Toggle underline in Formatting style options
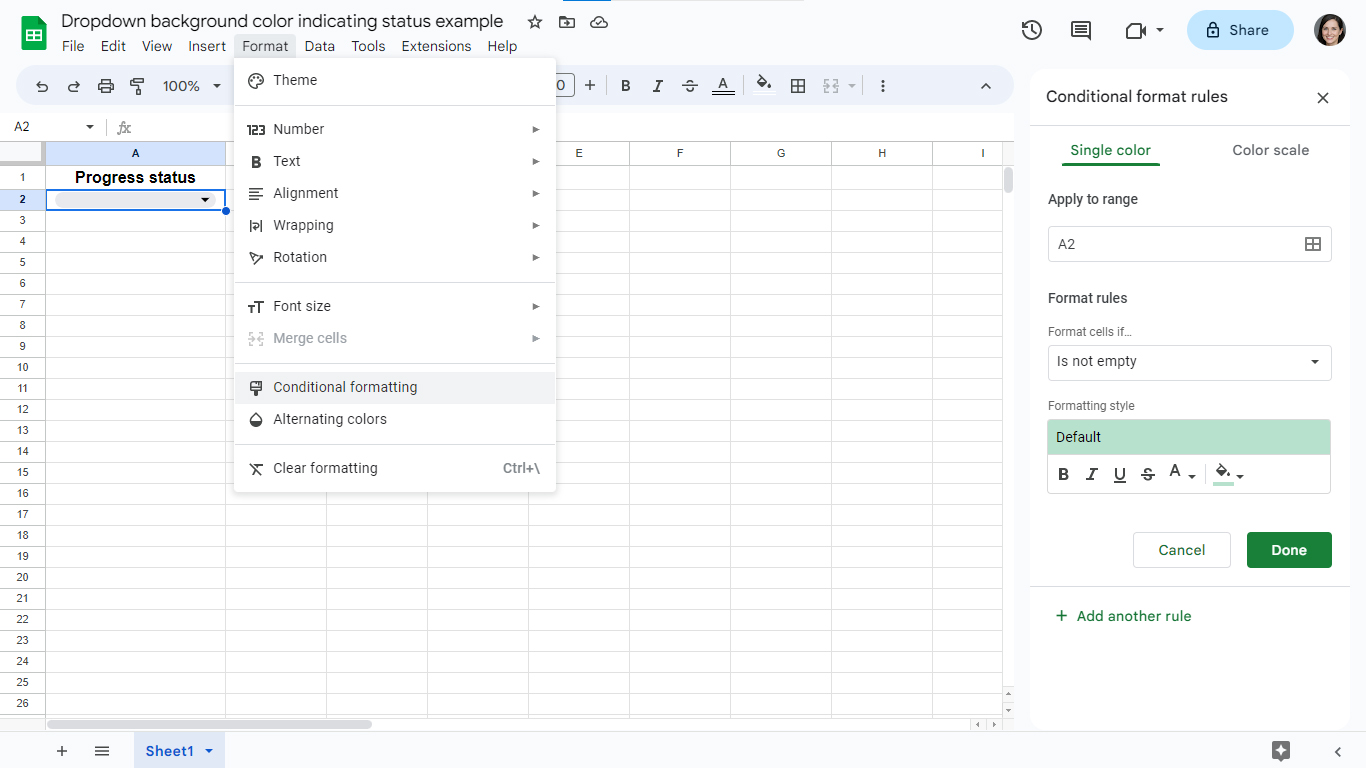 [x=1119, y=474]
